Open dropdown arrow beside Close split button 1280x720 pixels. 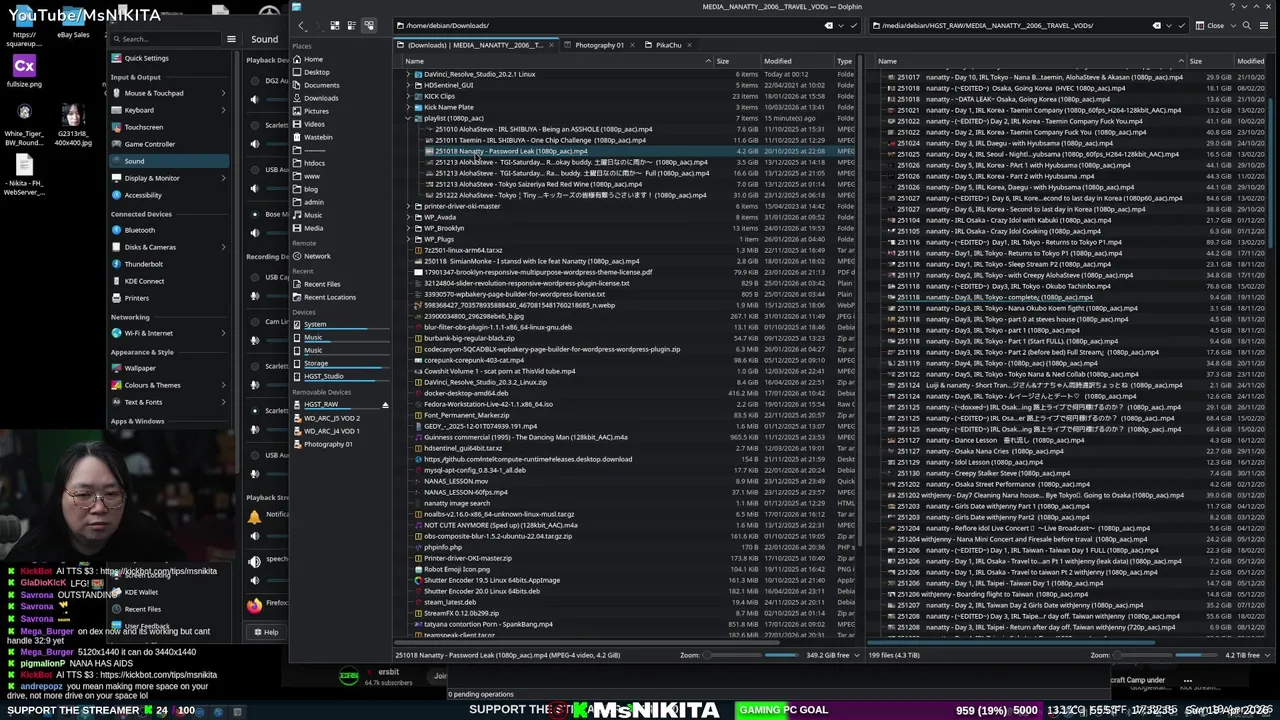(1232, 25)
